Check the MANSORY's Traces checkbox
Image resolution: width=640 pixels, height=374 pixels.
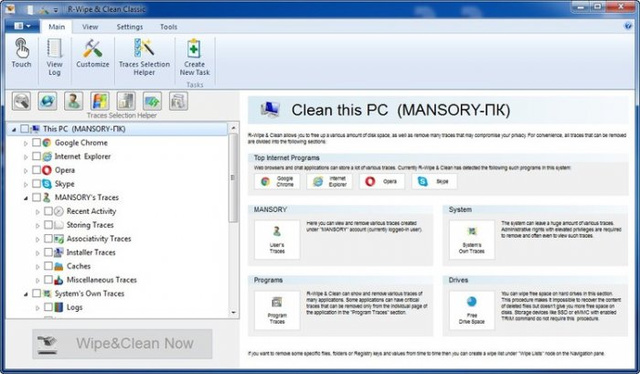pyautogui.click(x=36, y=198)
